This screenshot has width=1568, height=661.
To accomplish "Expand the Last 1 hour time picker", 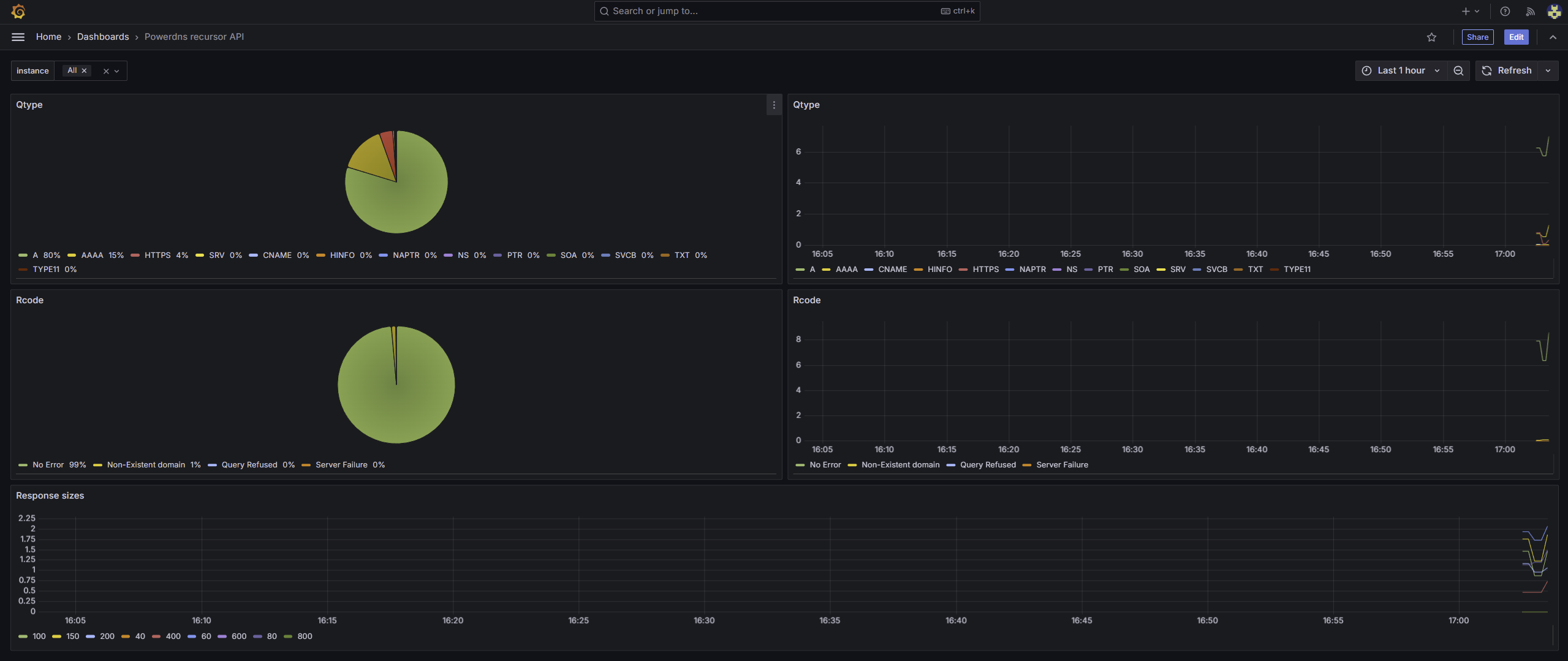I will tap(1401, 71).
